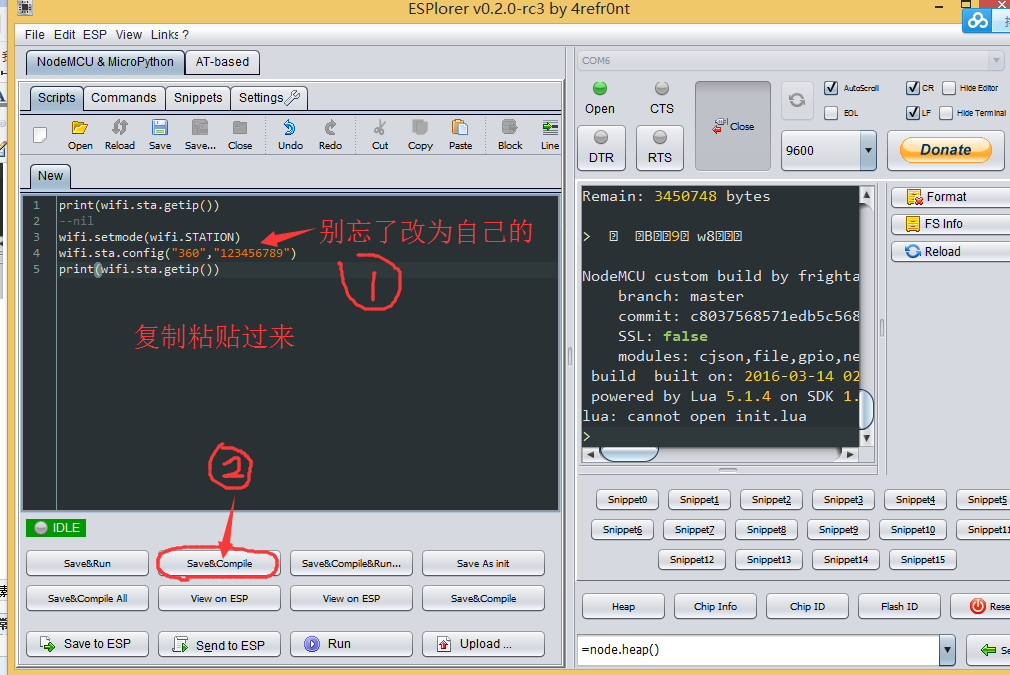The image size is (1010, 675).
Task: Click the Chip Info button
Action: [x=715, y=606]
